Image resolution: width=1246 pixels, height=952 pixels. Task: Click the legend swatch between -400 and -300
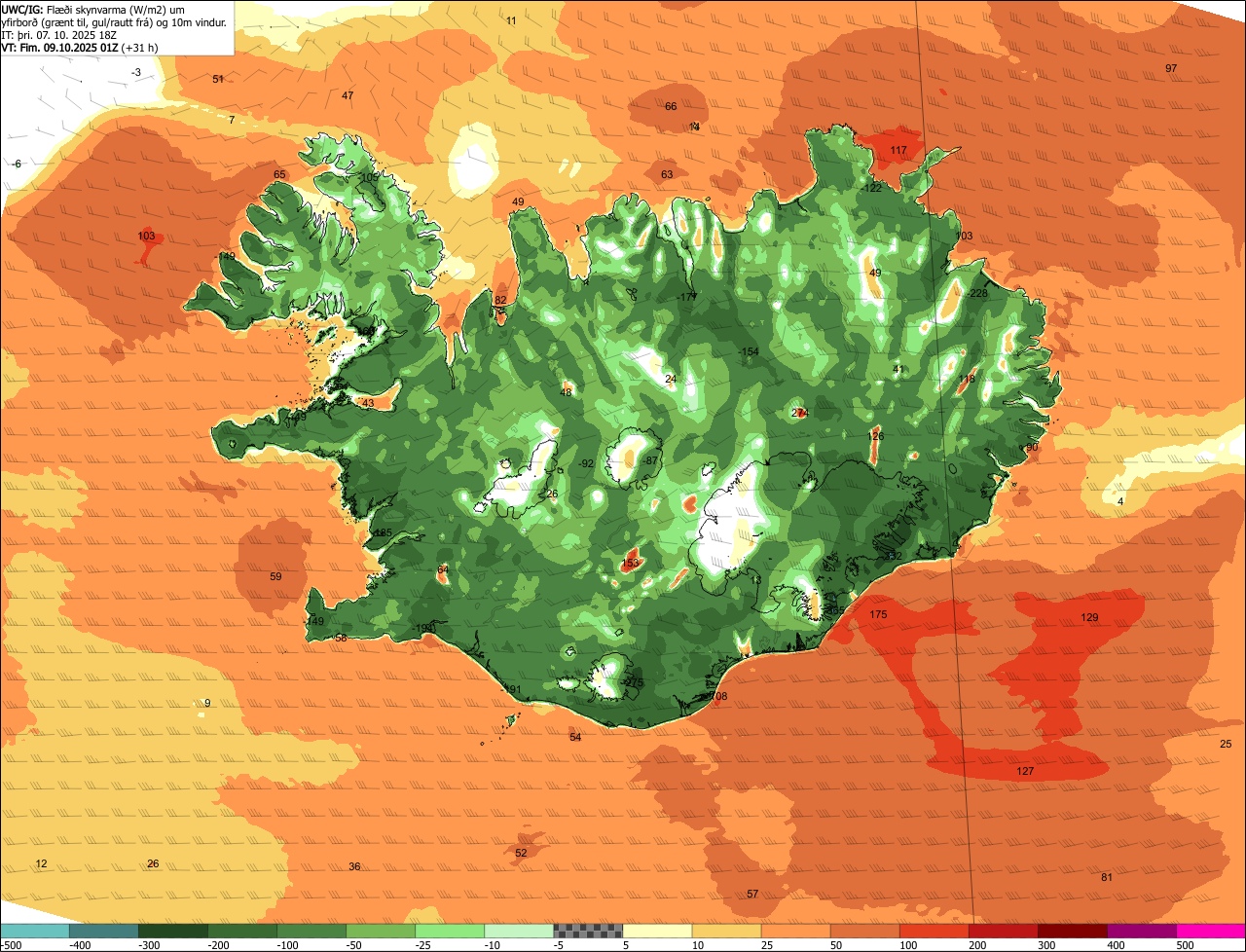[x=103, y=931]
